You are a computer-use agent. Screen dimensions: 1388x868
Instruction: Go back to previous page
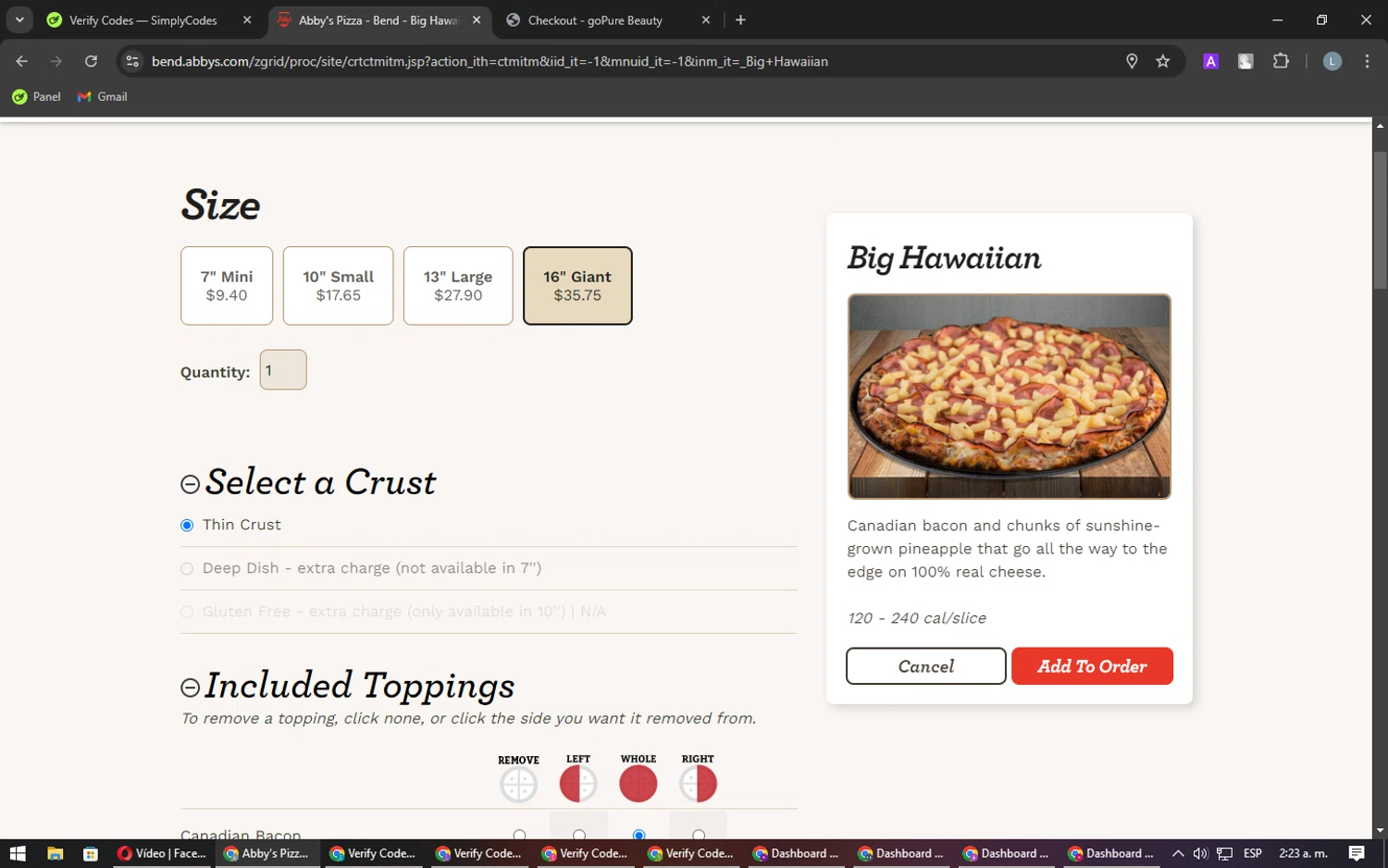point(22,61)
